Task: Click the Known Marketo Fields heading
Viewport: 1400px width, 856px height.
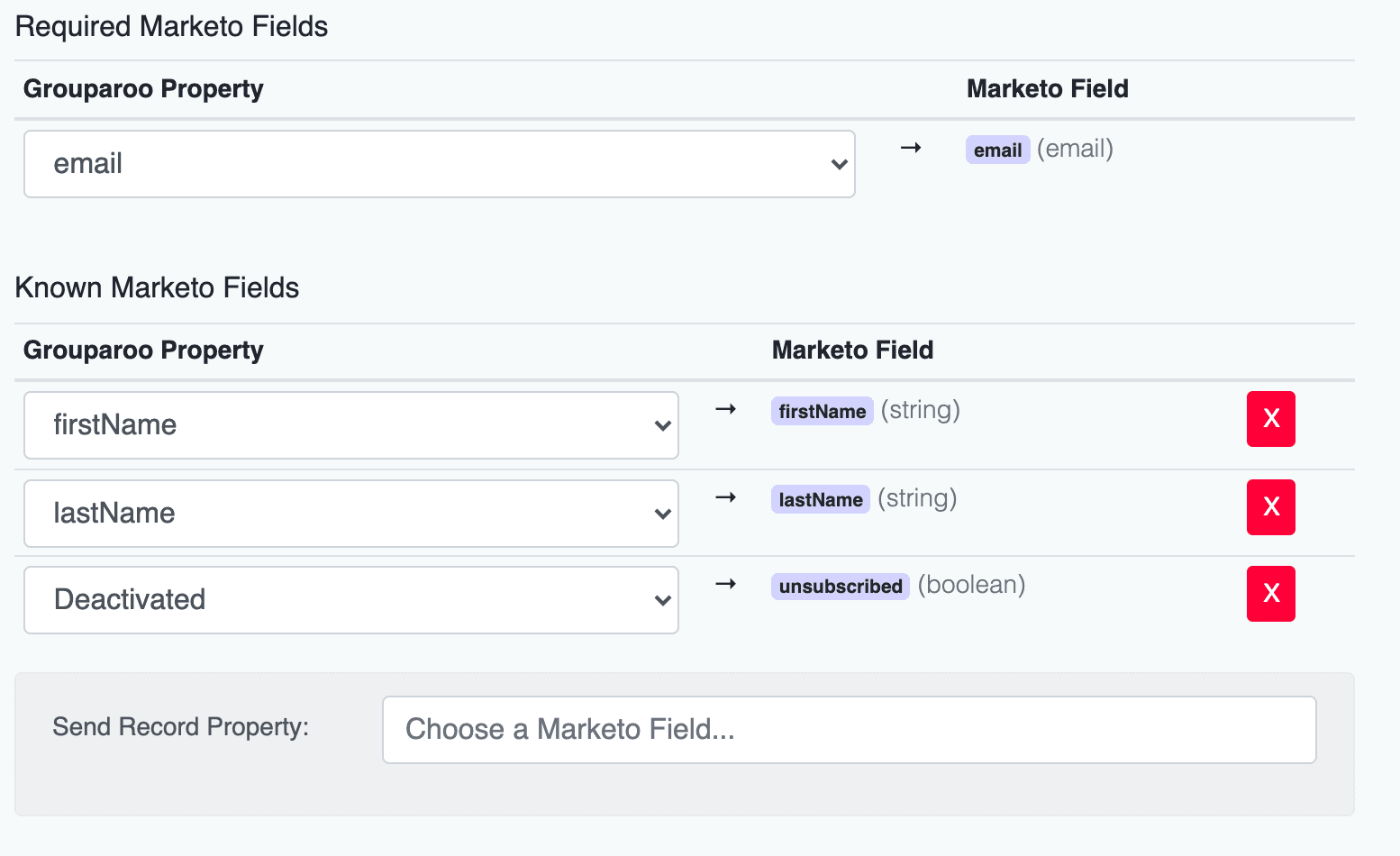Action: pos(157,288)
